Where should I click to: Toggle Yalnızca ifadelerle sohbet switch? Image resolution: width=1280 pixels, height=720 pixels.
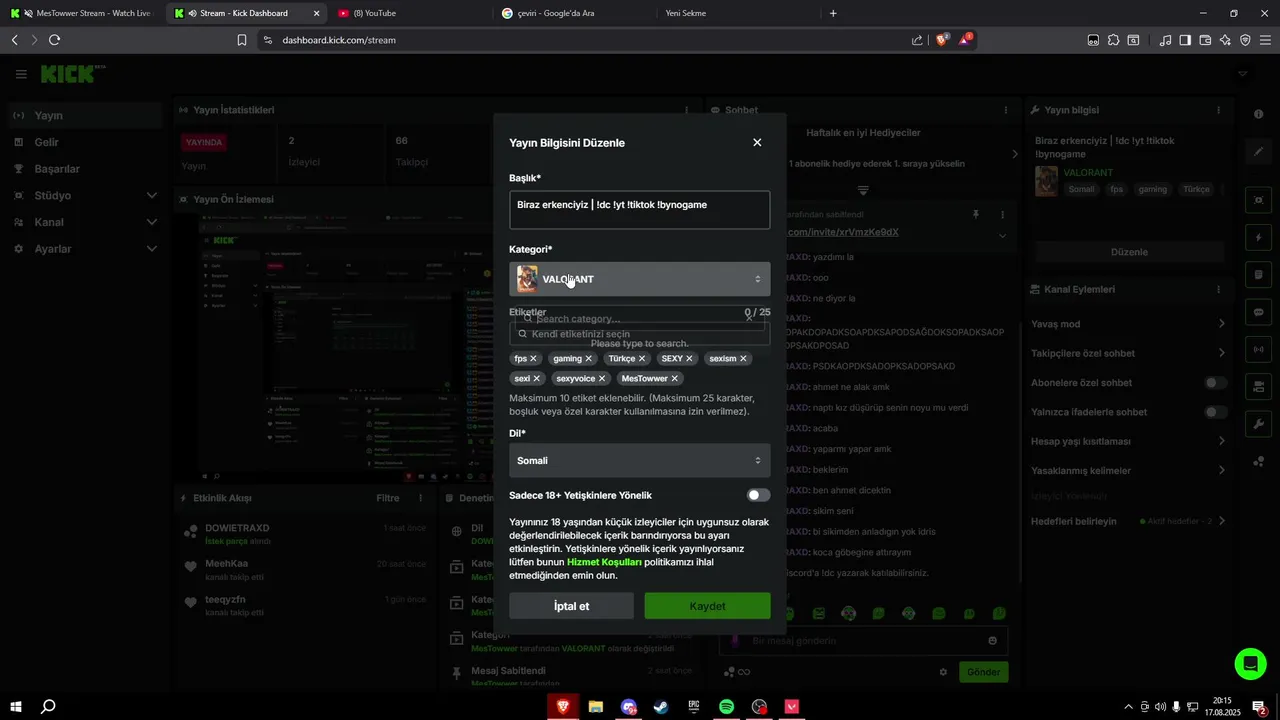(x=1216, y=412)
